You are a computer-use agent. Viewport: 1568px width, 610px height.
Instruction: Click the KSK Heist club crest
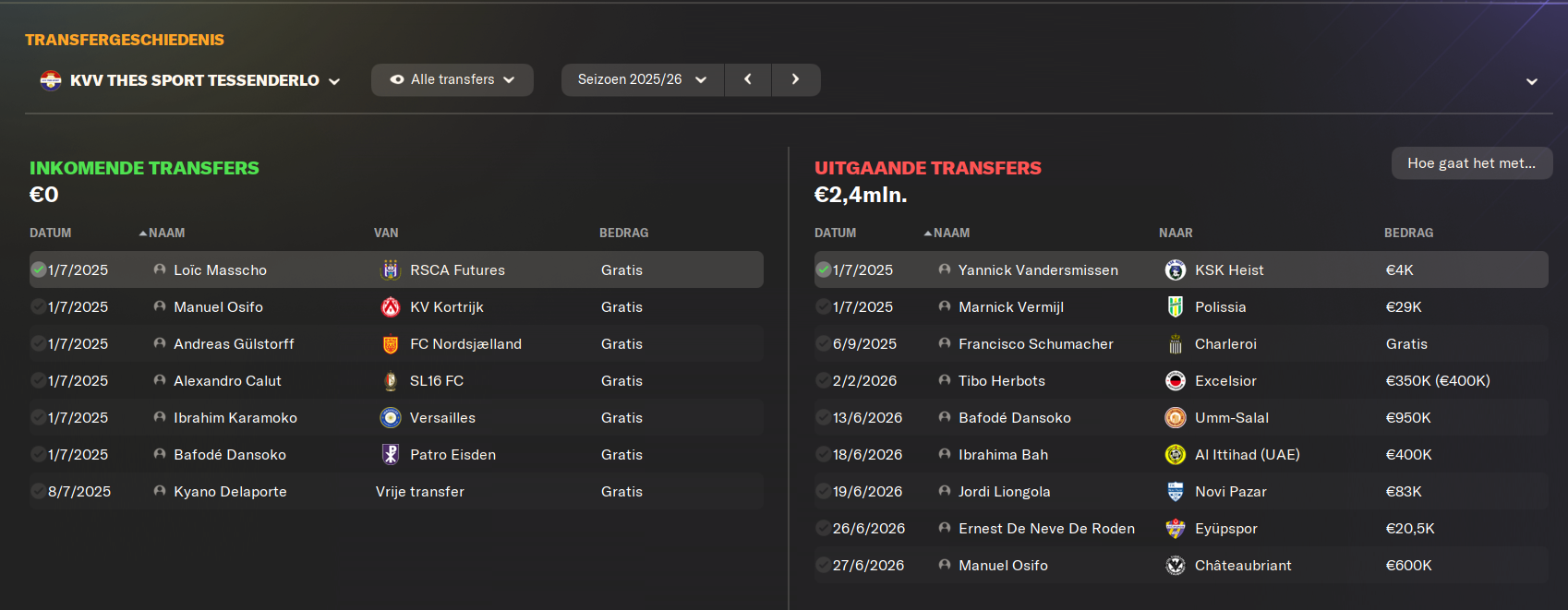point(1176,269)
